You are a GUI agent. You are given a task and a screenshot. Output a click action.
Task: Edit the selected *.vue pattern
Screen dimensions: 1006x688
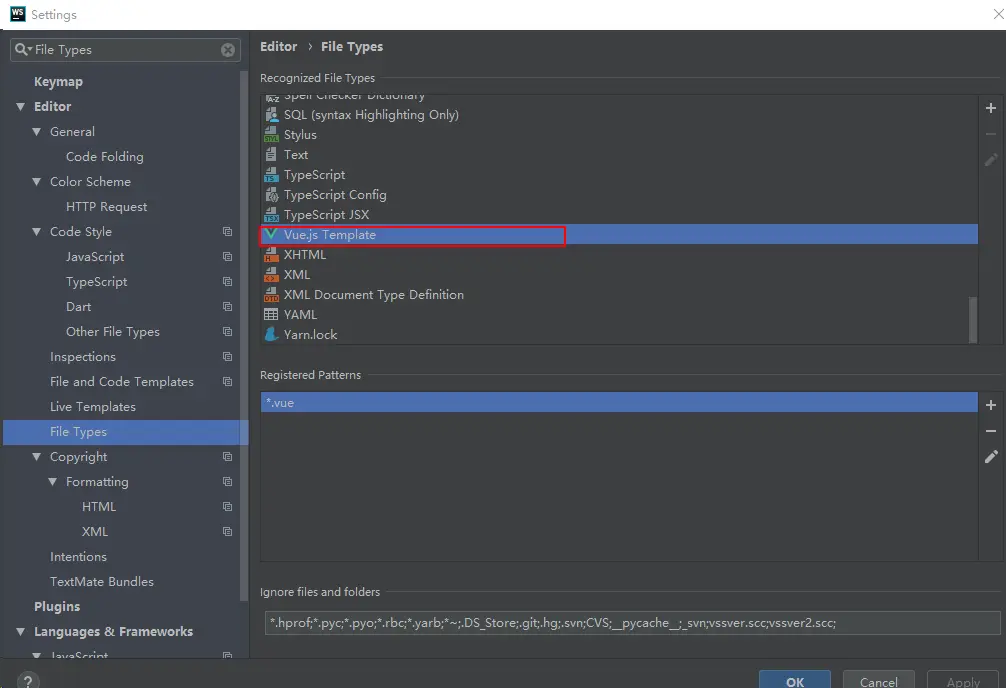click(x=991, y=456)
